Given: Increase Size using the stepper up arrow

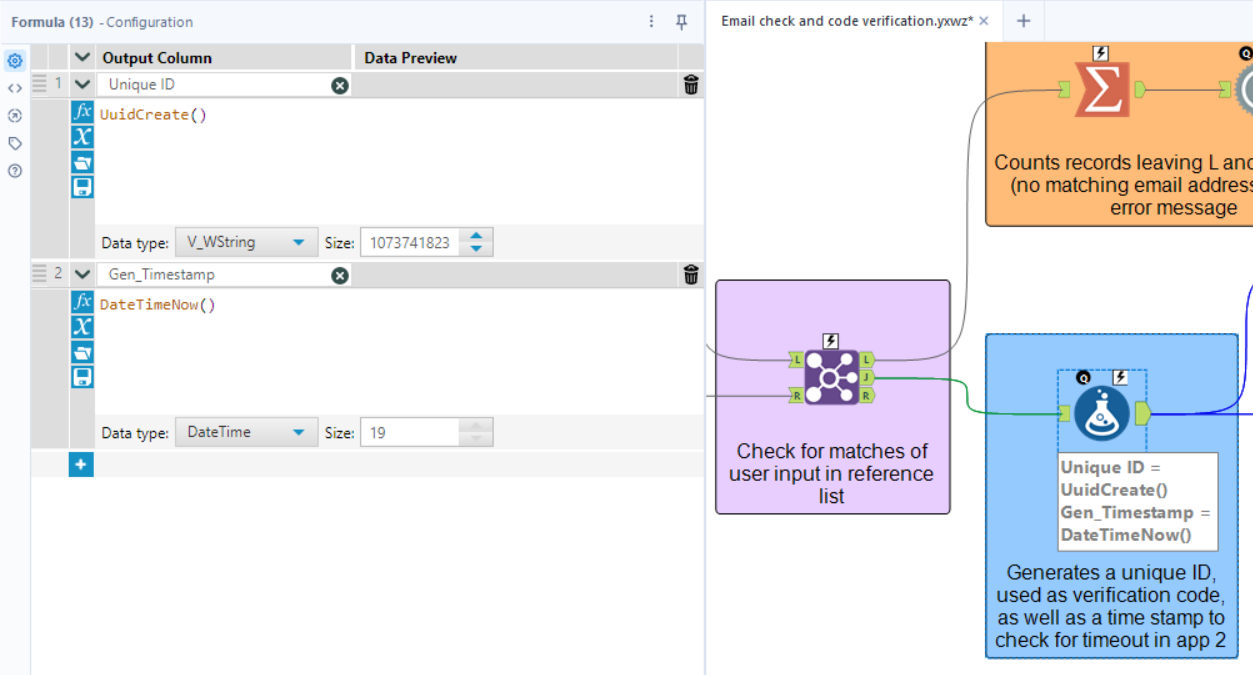Looking at the screenshot, I should [476, 235].
